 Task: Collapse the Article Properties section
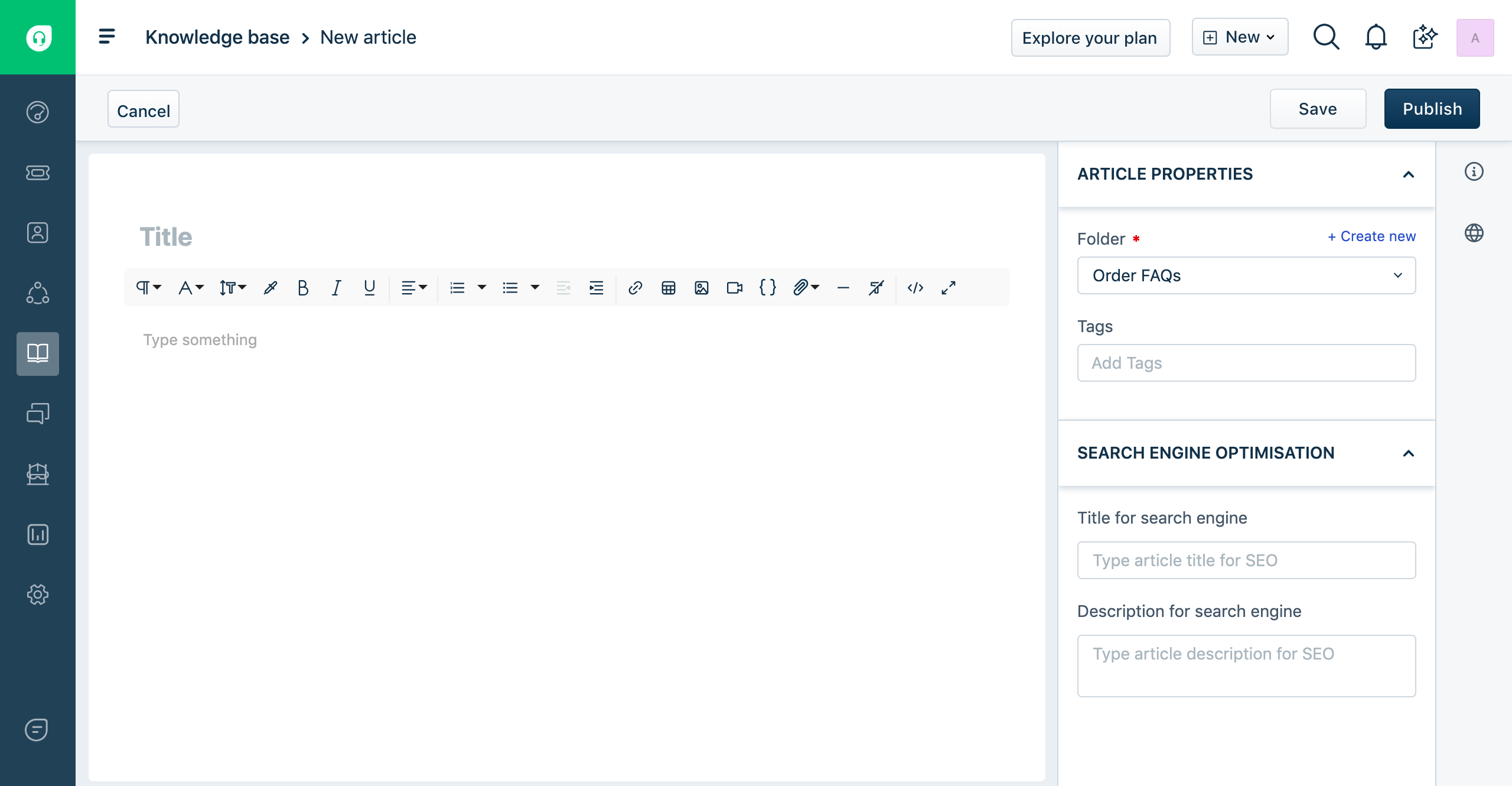(x=1408, y=174)
